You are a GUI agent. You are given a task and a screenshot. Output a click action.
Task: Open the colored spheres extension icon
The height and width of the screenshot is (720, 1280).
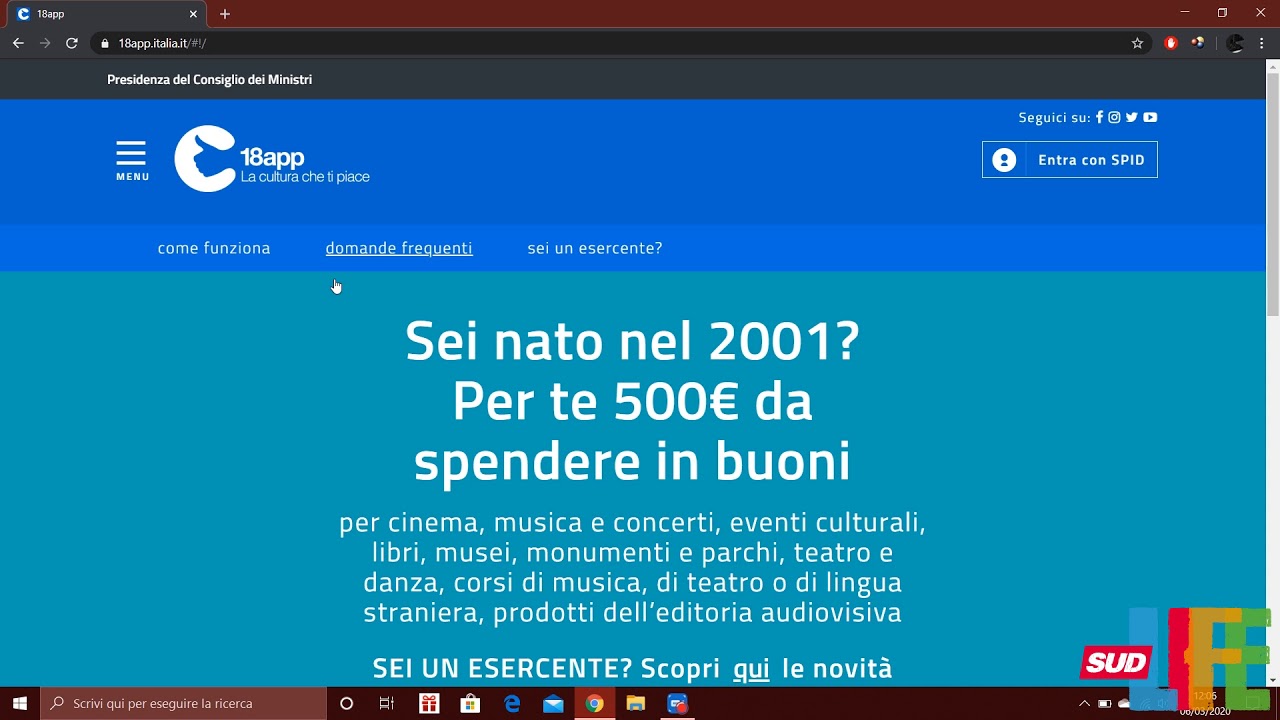pos(1198,43)
